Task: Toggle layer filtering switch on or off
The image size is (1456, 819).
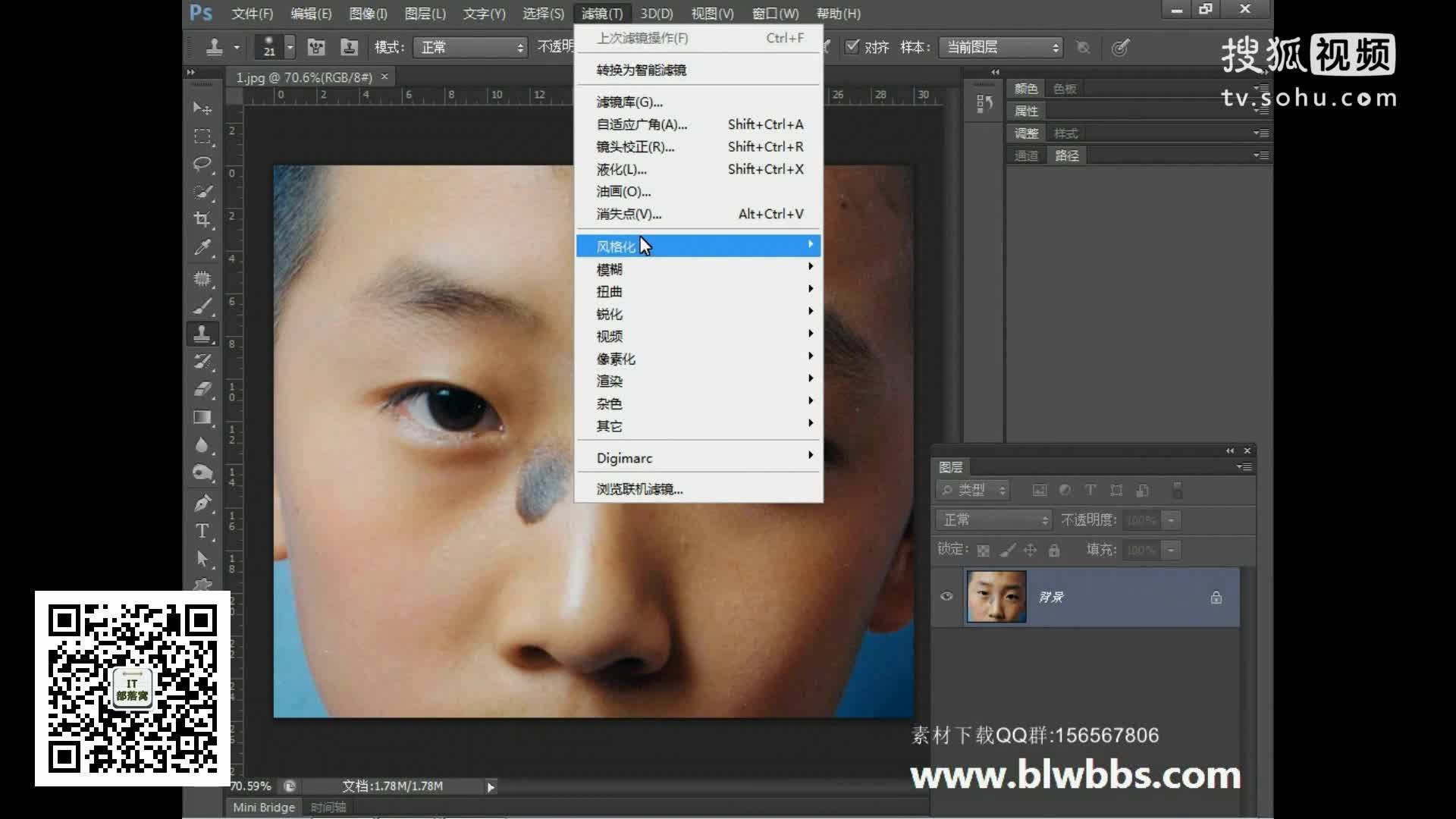Action: (x=1177, y=491)
